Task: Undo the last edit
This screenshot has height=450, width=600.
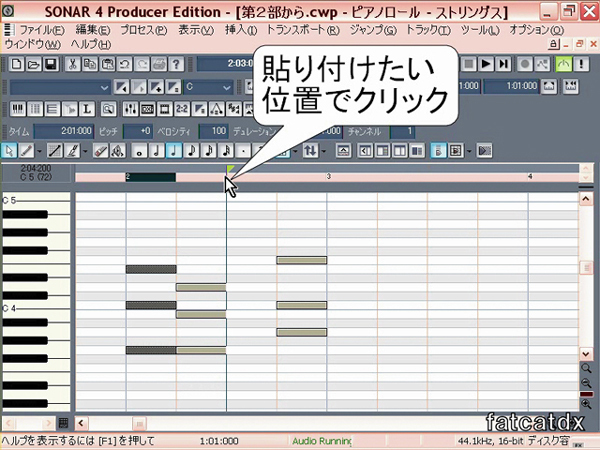Action: coord(124,64)
